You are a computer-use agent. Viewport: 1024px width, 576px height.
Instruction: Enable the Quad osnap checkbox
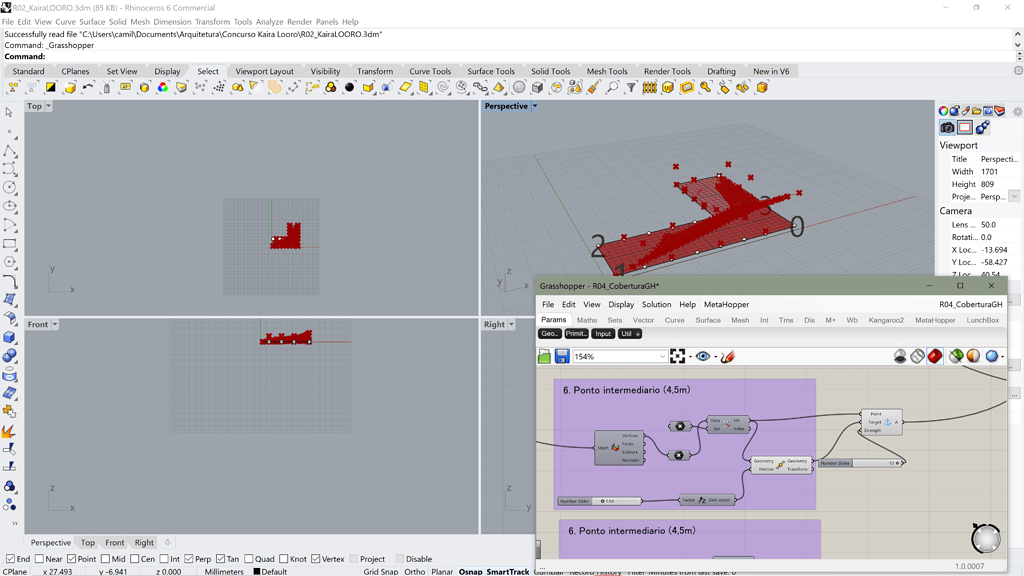click(249, 559)
